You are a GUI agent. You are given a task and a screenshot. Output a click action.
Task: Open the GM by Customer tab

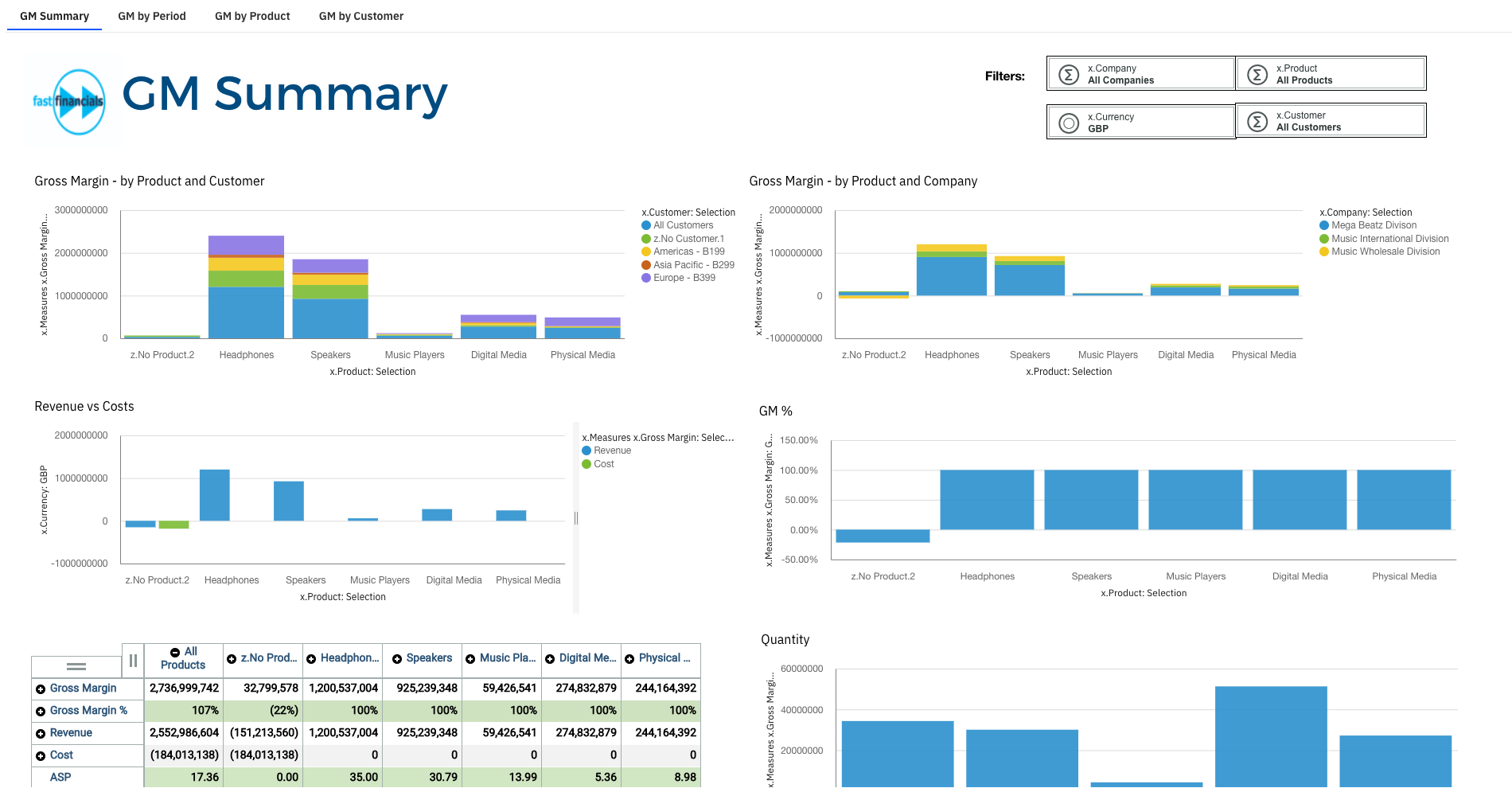pos(361,16)
